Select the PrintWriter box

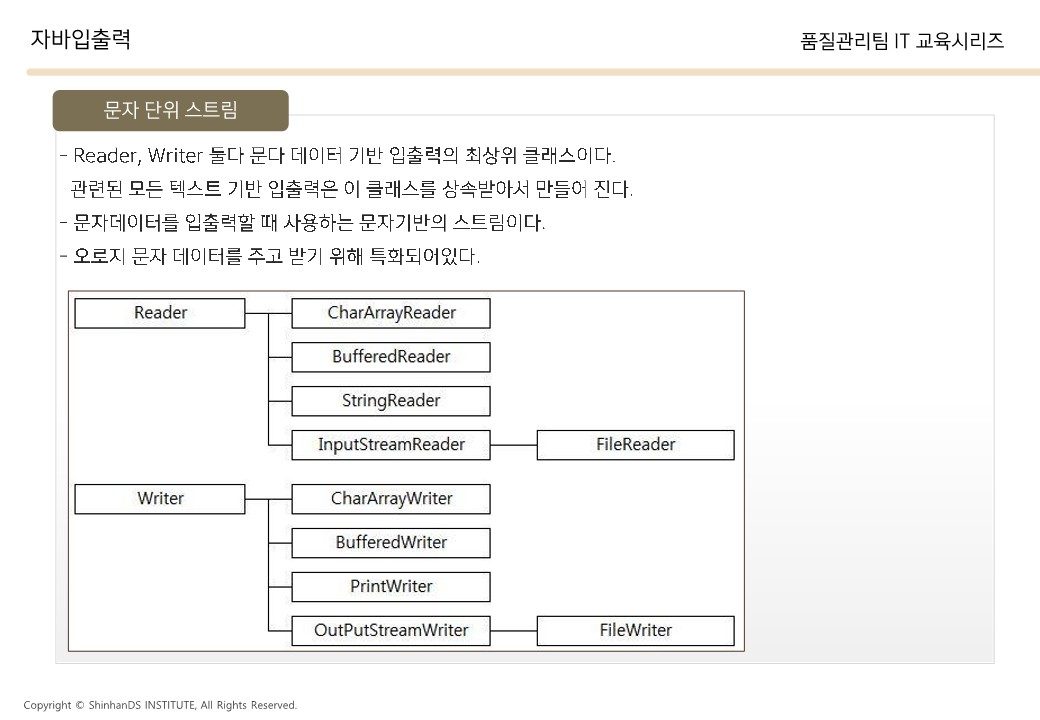(391, 587)
